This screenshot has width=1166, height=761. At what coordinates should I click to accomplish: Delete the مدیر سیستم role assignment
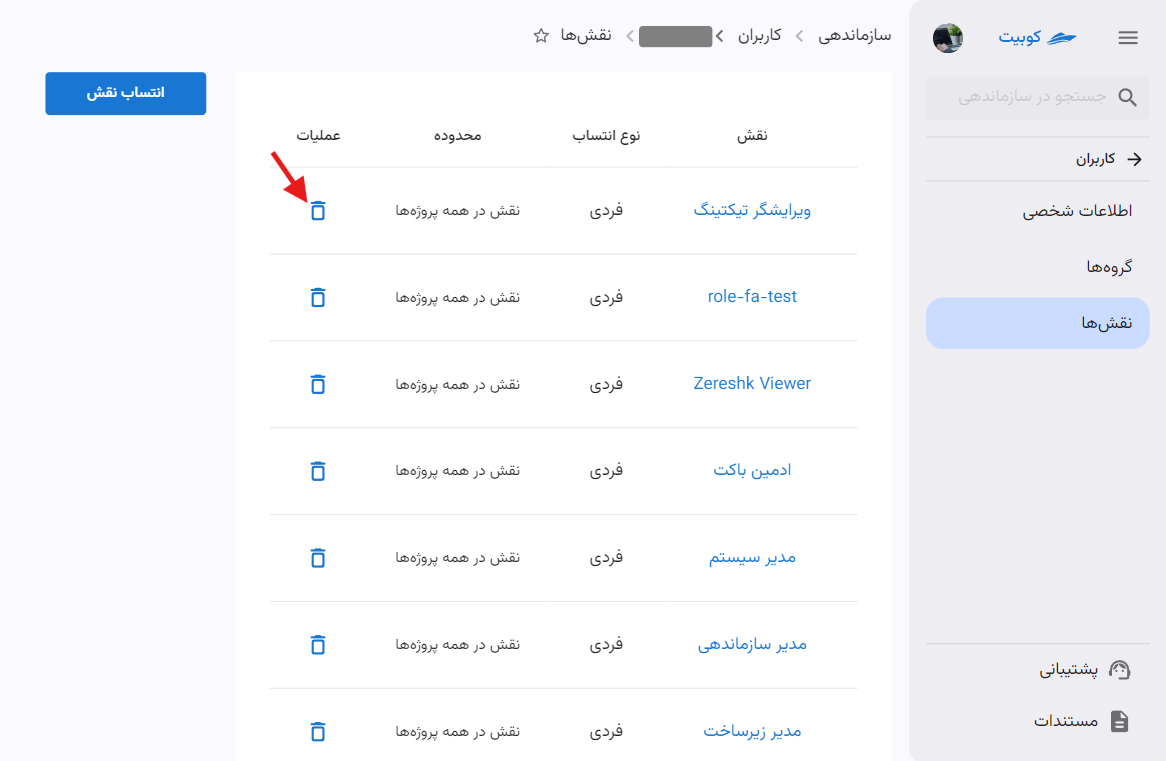pyautogui.click(x=318, y=558)
